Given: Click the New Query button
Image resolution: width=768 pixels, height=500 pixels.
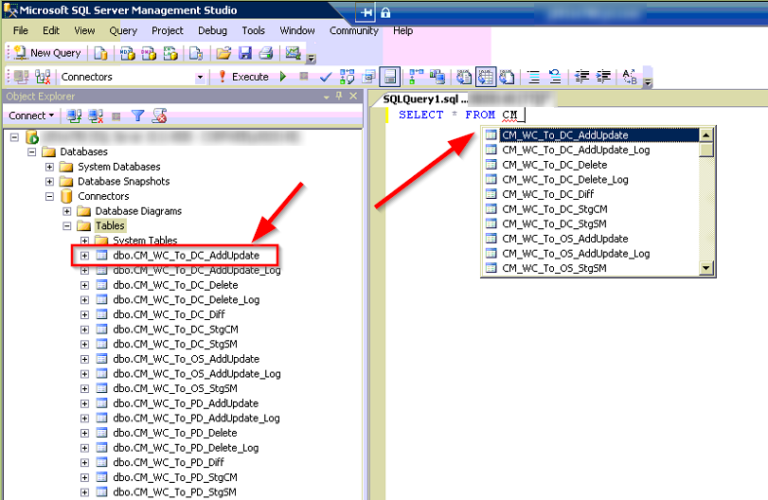Looking at the screenshot, I should coord(48,53).
